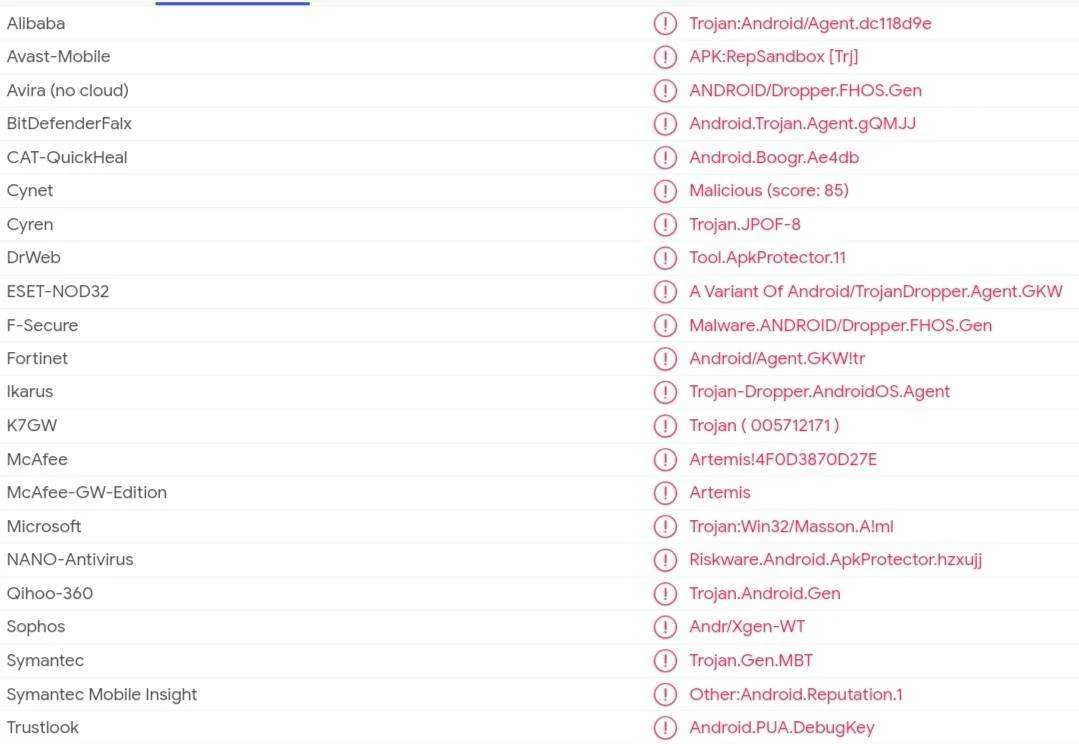Click the alert icon beside Tool.ApkProtector.11
1079x744 pixels.
[x=665, y=258]
